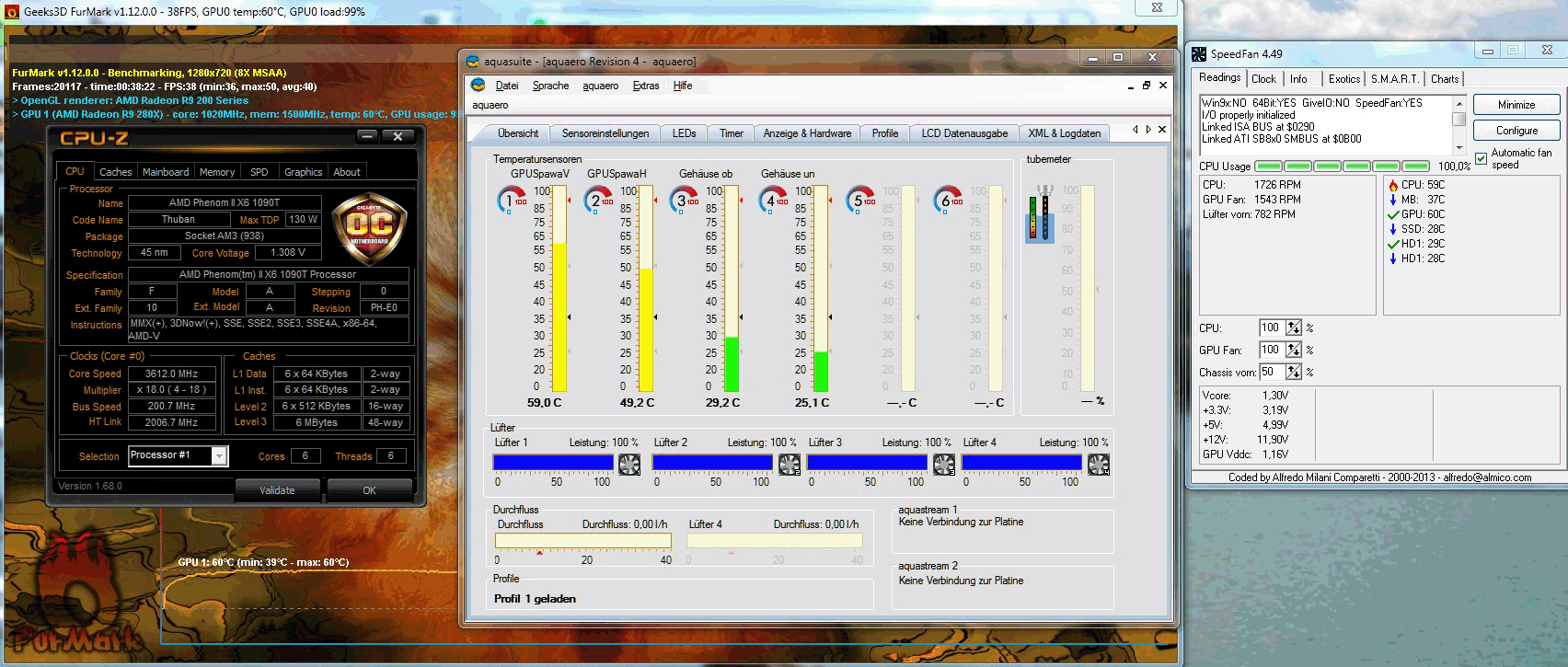
Task: Open the LEDs tab in aquasuite
Action: 685,133
